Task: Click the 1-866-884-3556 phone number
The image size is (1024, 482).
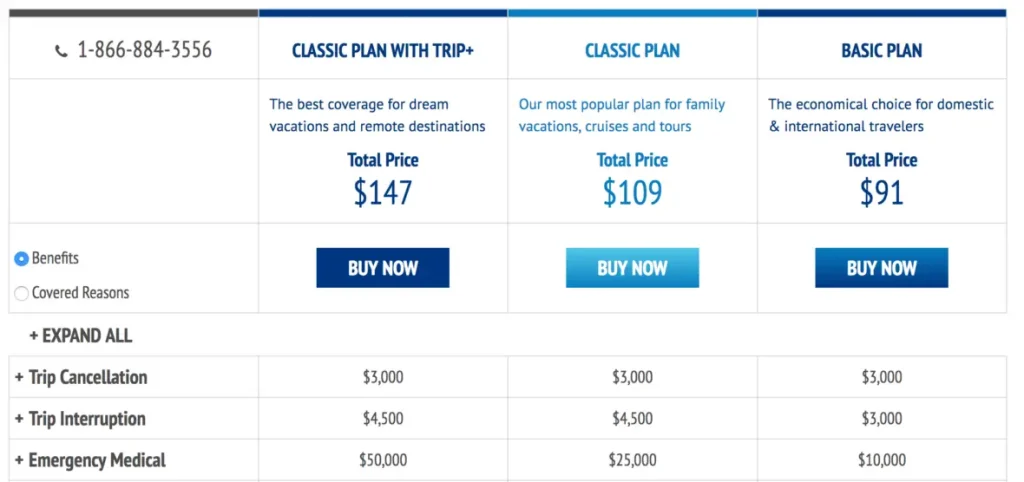Action: coord(144,50)
